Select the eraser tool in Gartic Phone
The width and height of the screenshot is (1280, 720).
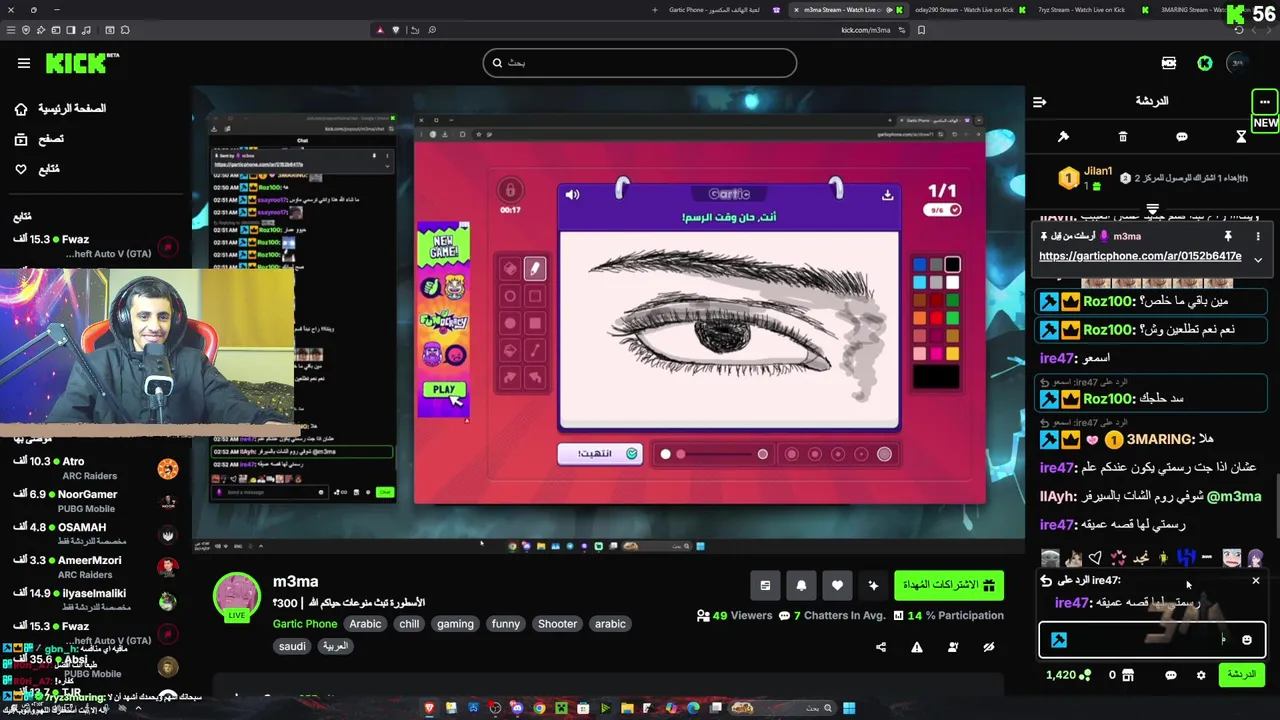pos(510,268)
